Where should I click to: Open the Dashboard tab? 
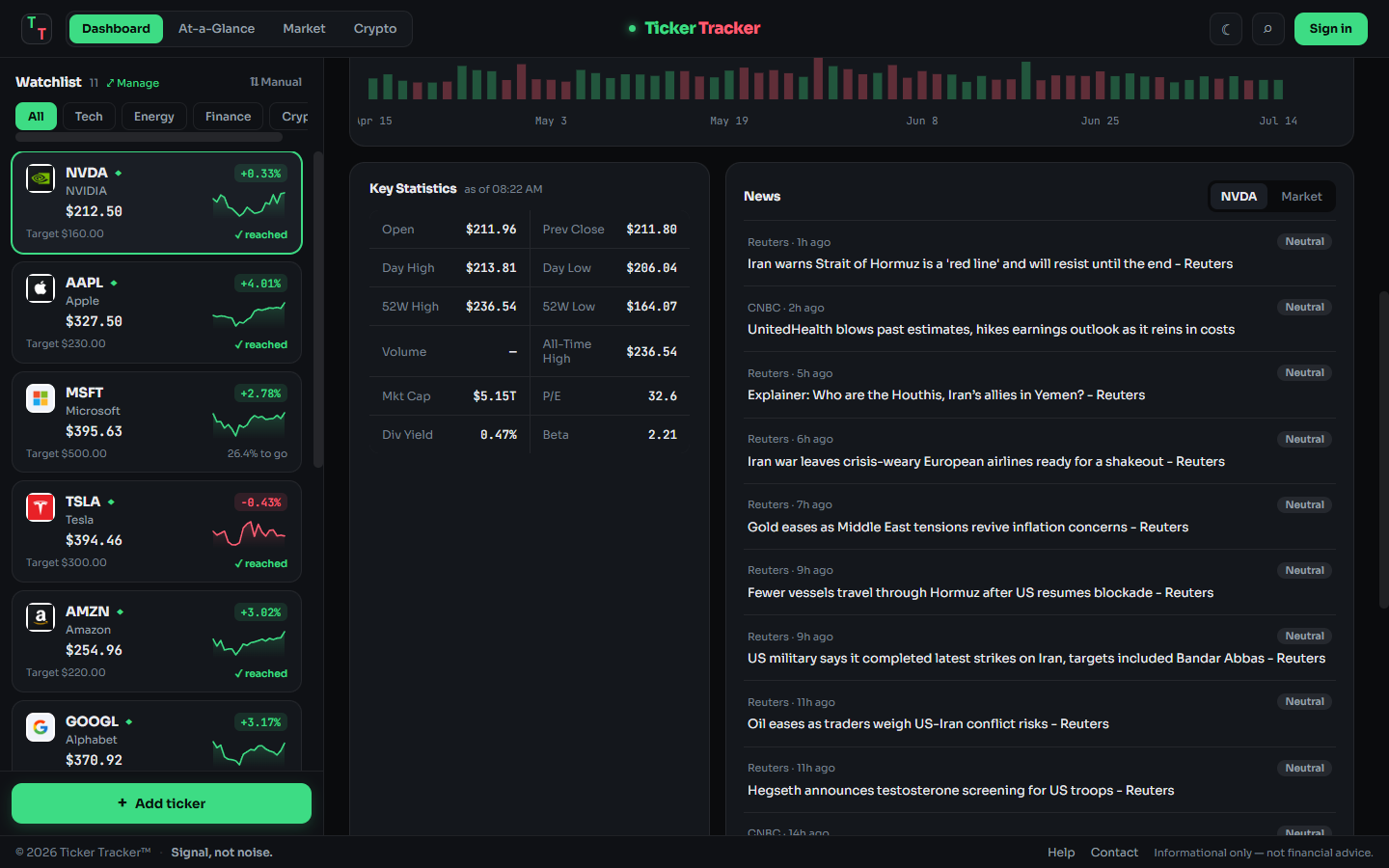click(x=116, y=29)
